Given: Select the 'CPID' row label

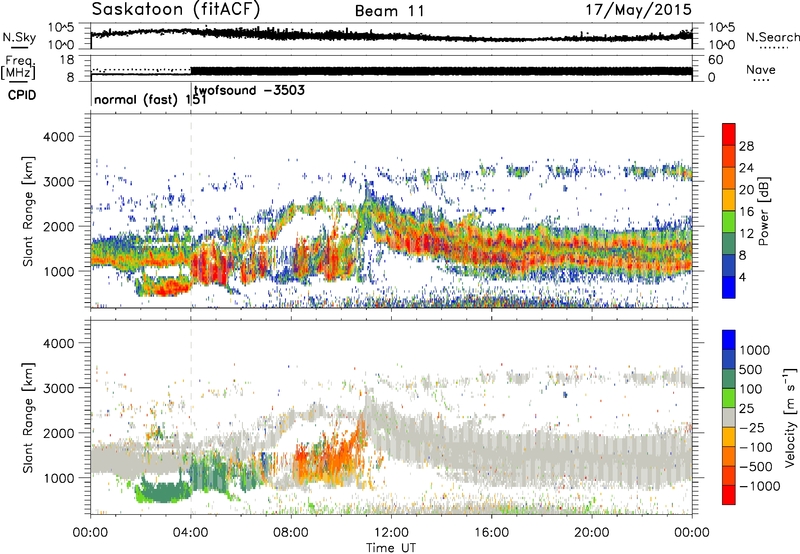Looking at the screenshot, I should point(22,95).
